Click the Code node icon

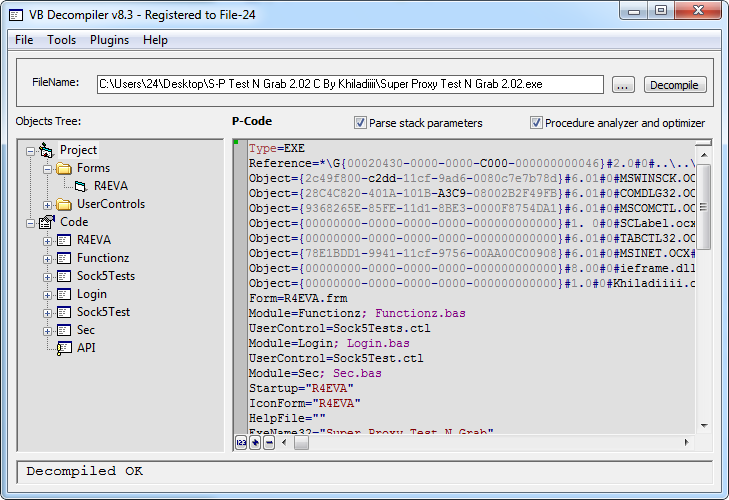[x=46, y=222]
